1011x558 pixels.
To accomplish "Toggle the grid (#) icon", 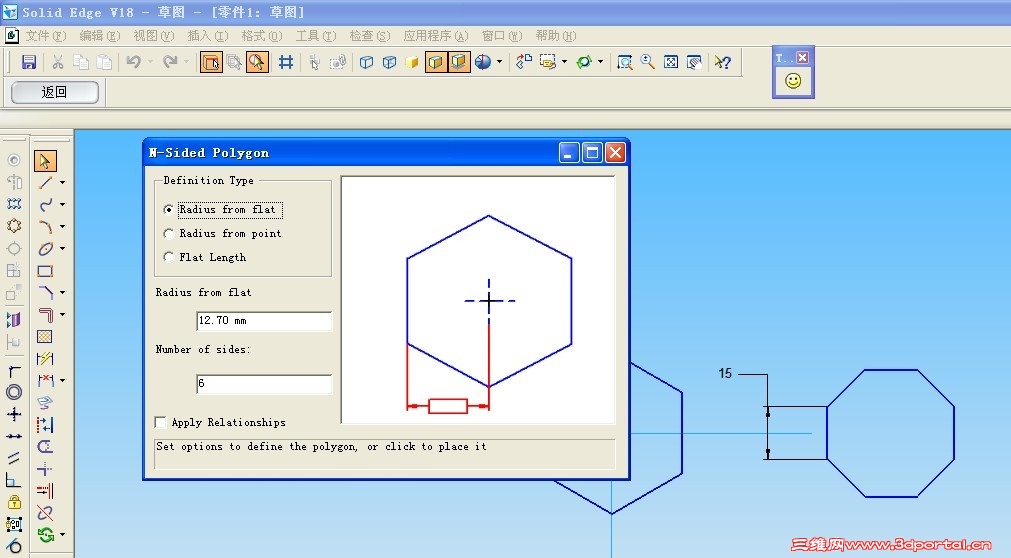I will coord(286,62).
